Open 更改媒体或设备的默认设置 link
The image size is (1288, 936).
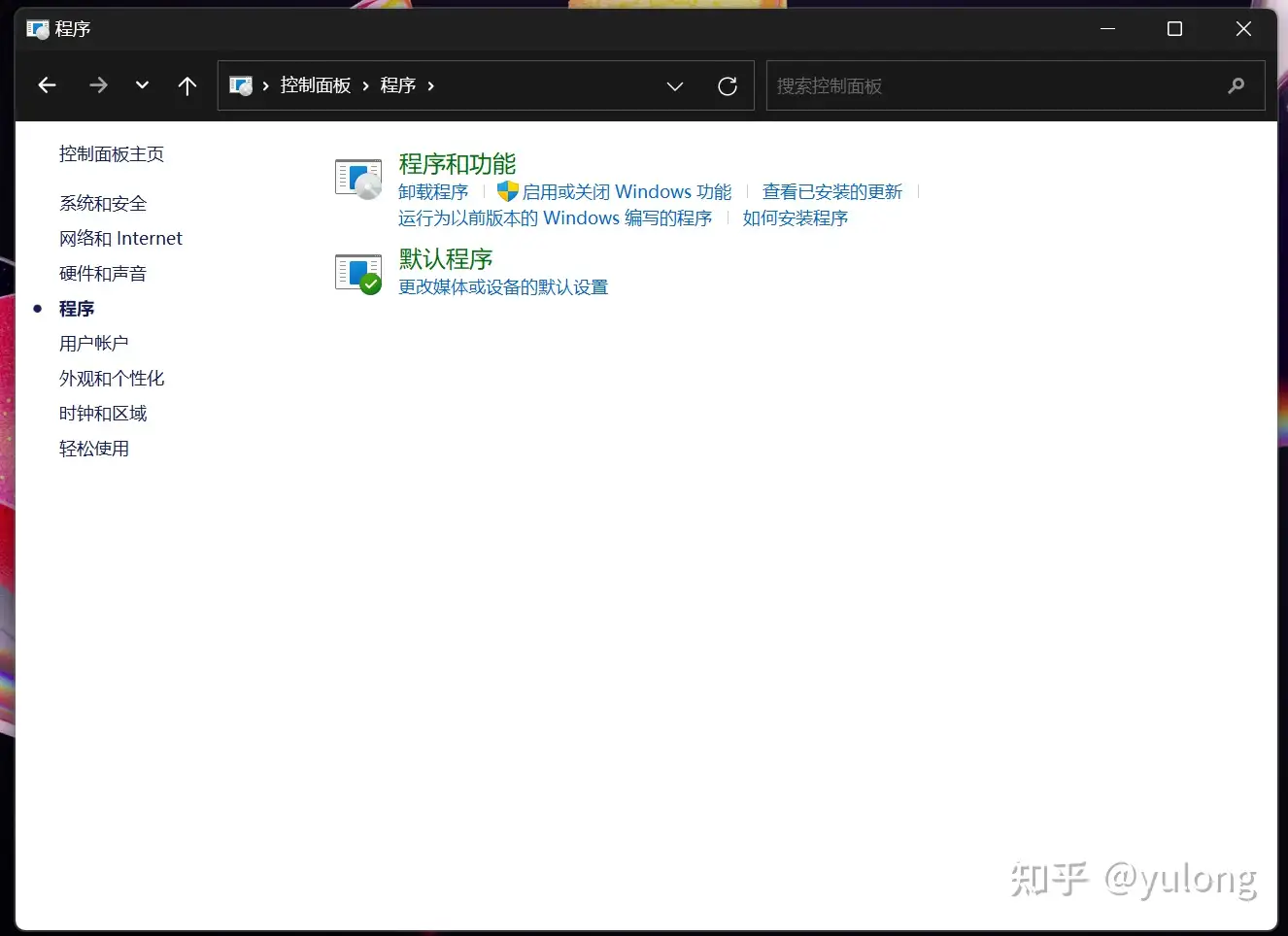point(503,286)
